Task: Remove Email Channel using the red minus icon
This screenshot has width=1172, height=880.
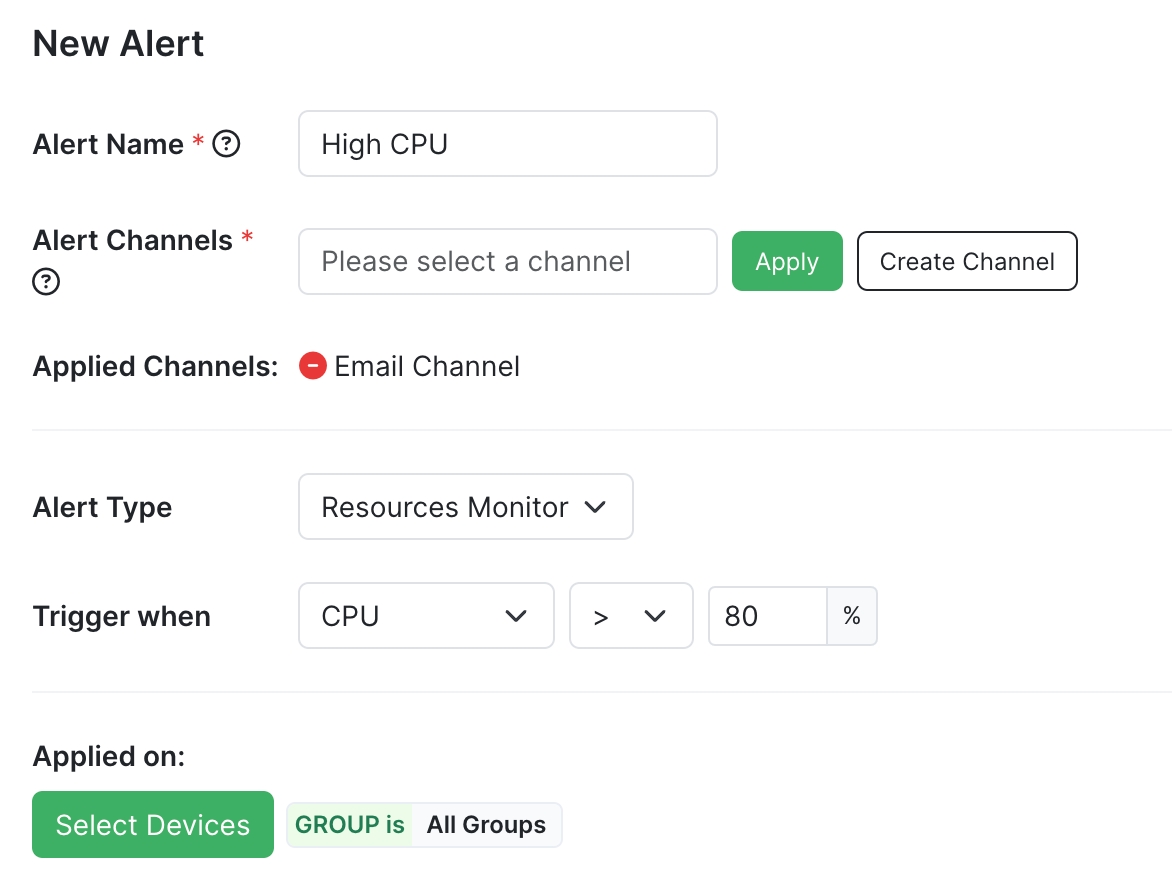Action: (313, 367)
